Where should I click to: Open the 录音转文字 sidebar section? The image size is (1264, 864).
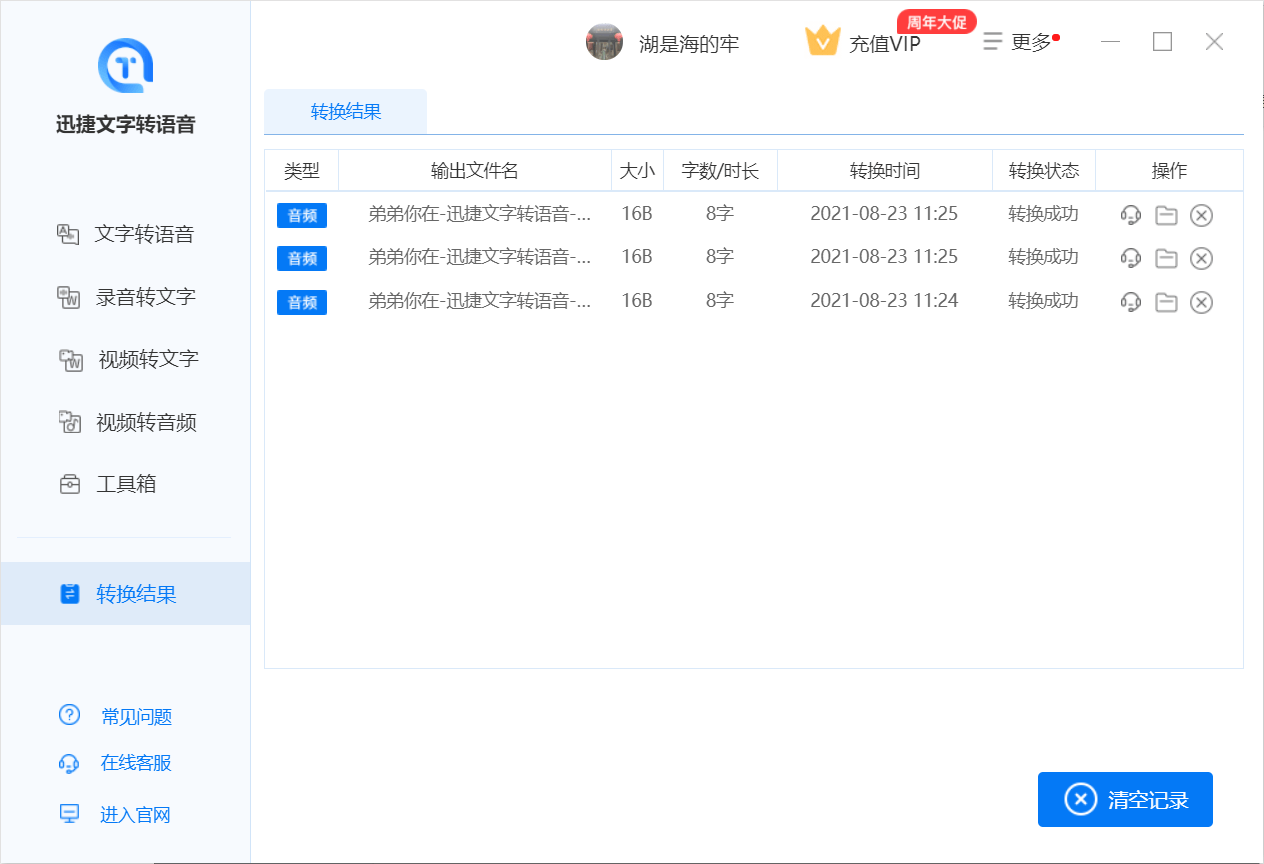coord(125,297)
